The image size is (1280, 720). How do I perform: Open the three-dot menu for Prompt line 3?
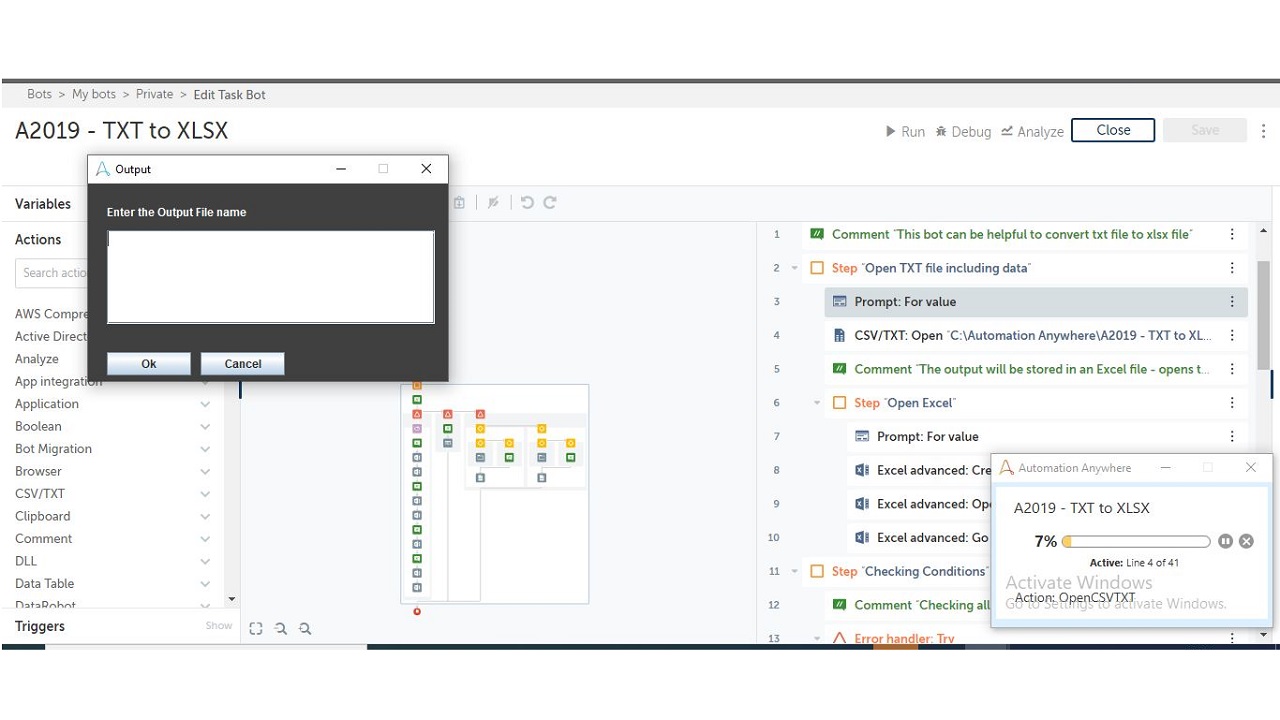1232,302
